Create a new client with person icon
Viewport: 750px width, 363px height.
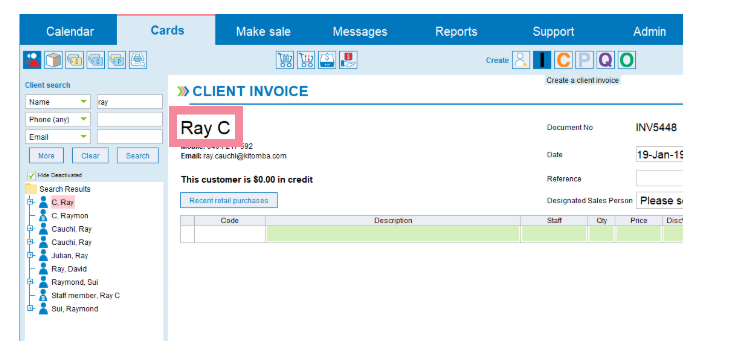pos(521,60)
